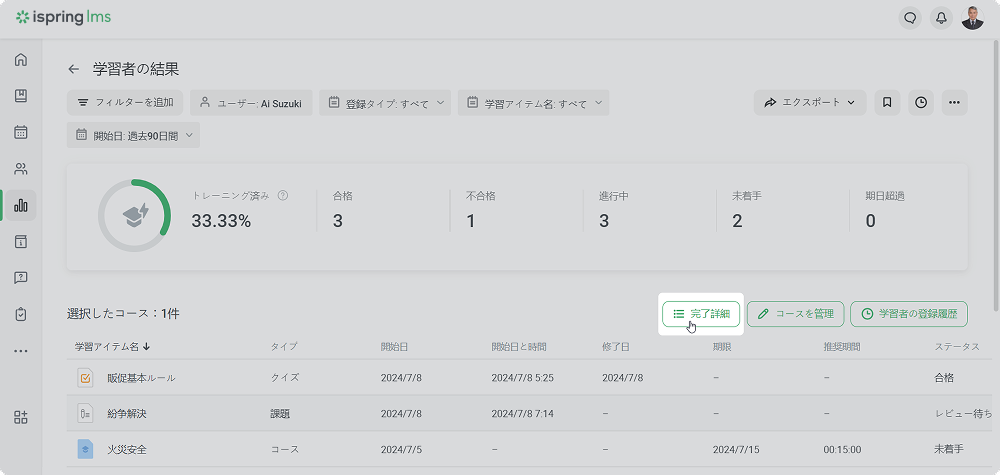
Task: Sort by 学習アイテム名 column header
Action: click(x=110, y=347)
